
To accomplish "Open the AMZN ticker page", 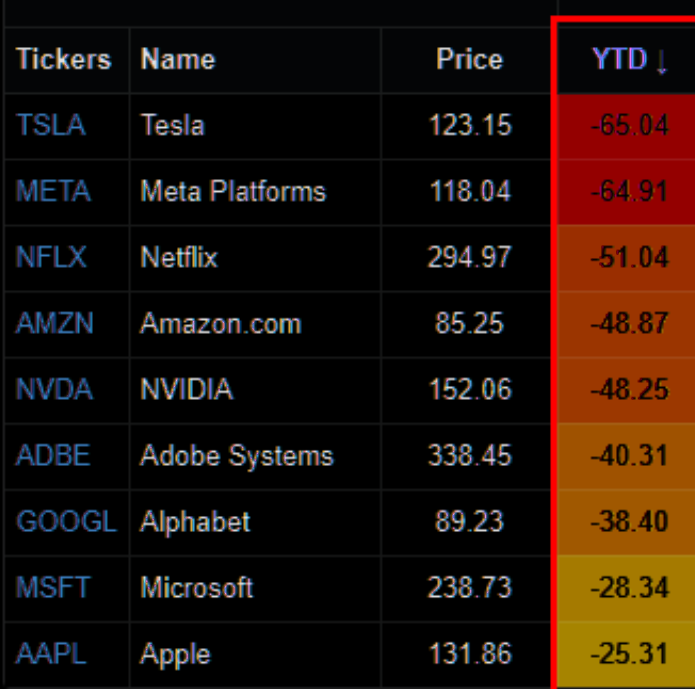I will click(x=53, y=323).
